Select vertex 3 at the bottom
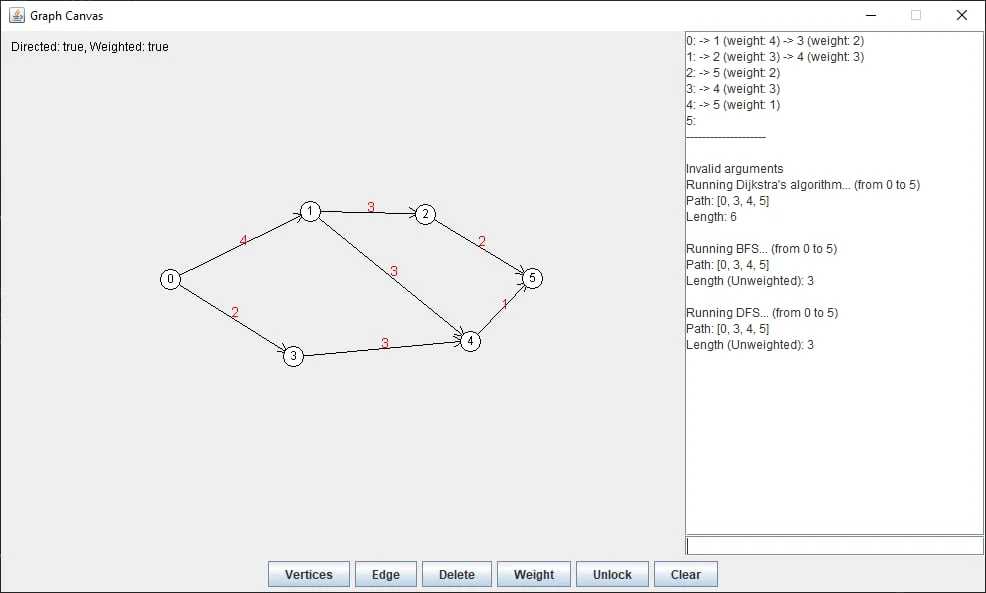This screenshot has height=593, width=986. (x=293, y=357)
